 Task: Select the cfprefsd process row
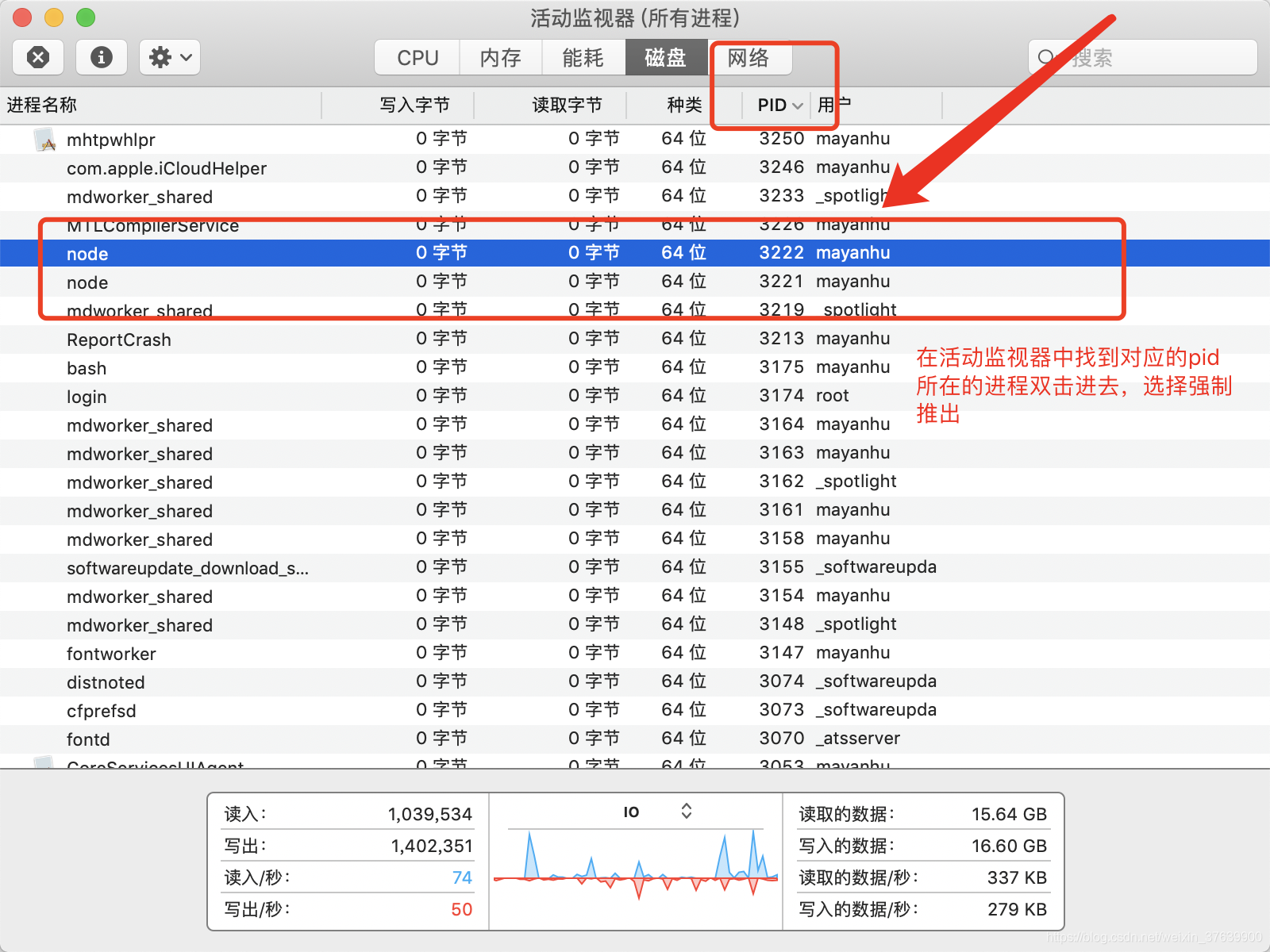(635, 710)
